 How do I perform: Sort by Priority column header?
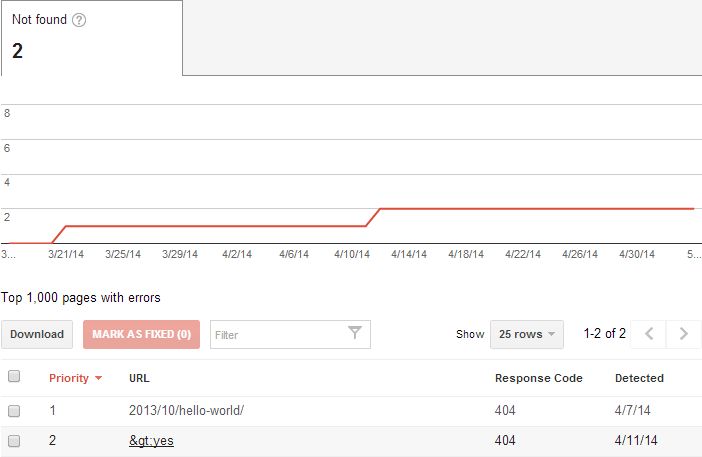click(68, 378)
